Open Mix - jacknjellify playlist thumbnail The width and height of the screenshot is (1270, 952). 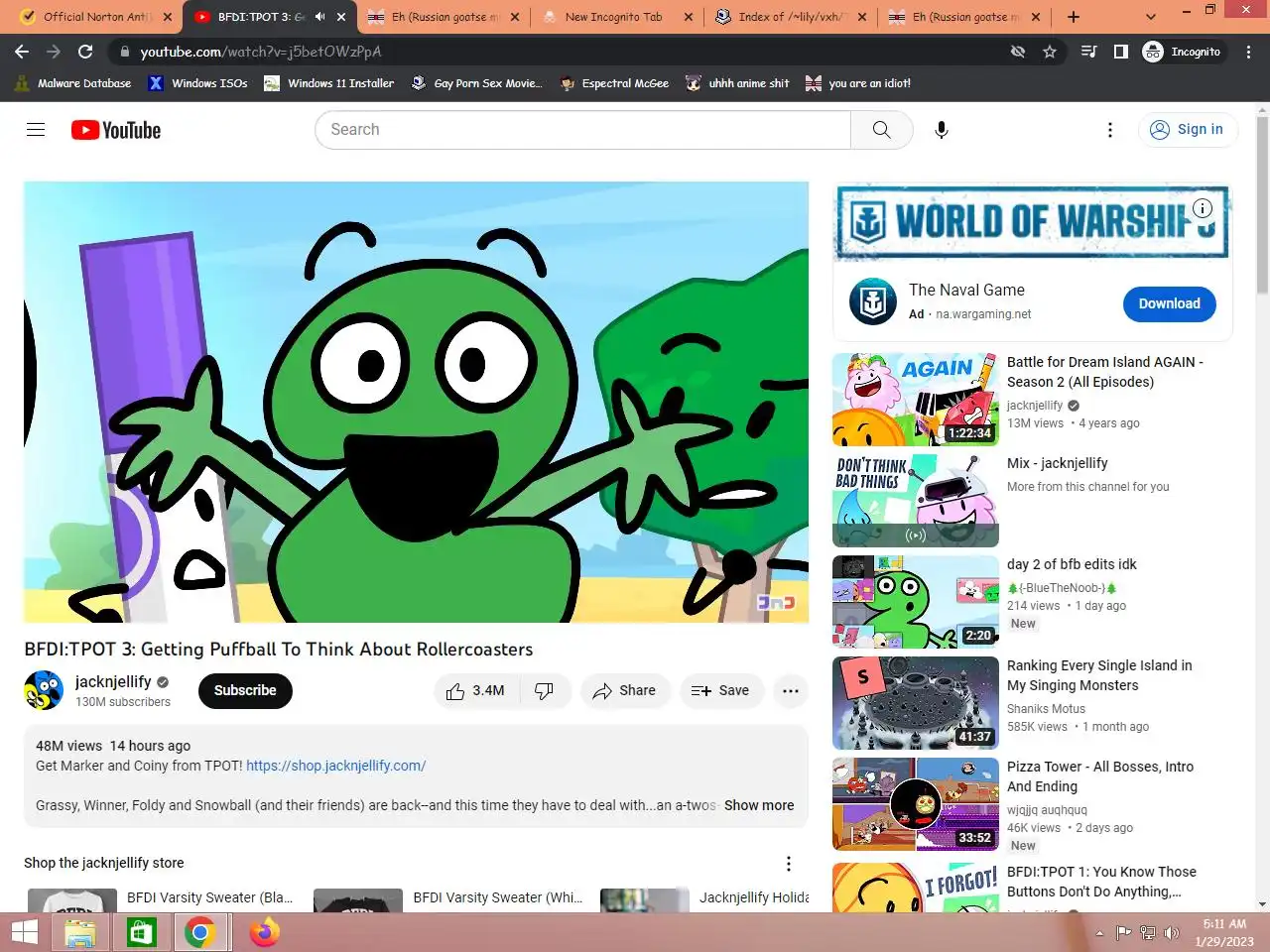916,501
